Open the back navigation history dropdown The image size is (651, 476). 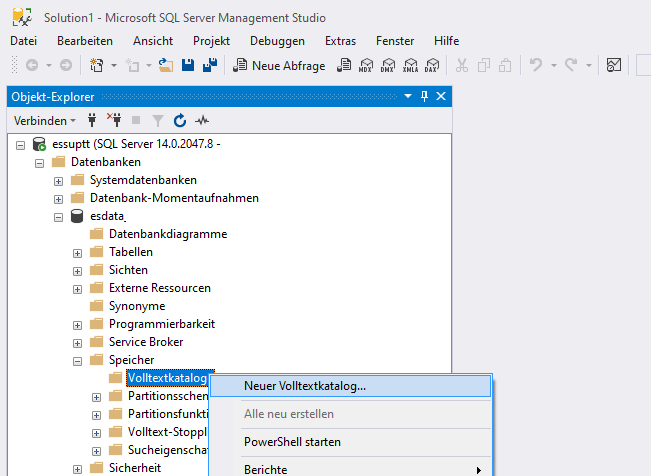coord(49,65)
